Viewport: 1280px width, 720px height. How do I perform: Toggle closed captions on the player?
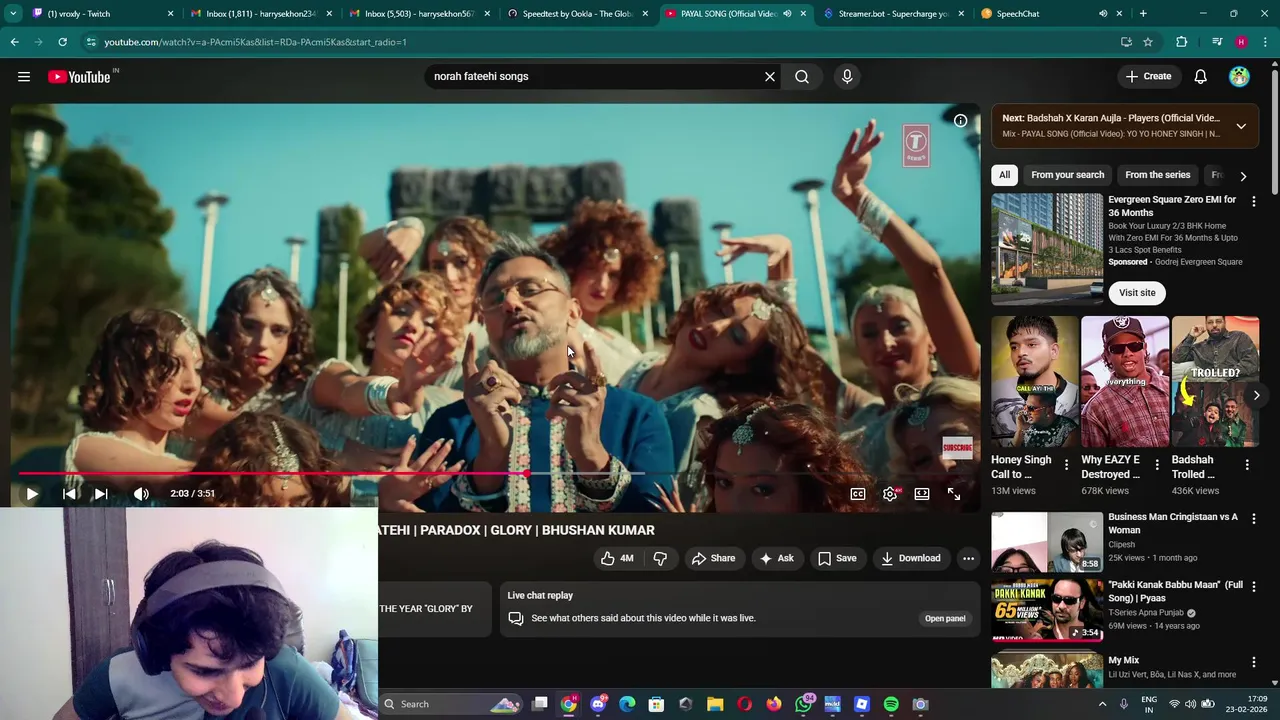858,493
